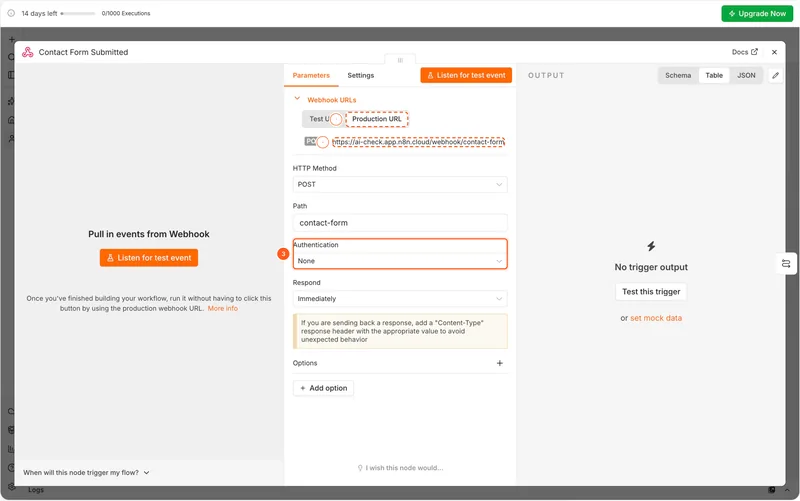Click the Path field containing contact-form
The image size is (800, 501).
[400, 223]
